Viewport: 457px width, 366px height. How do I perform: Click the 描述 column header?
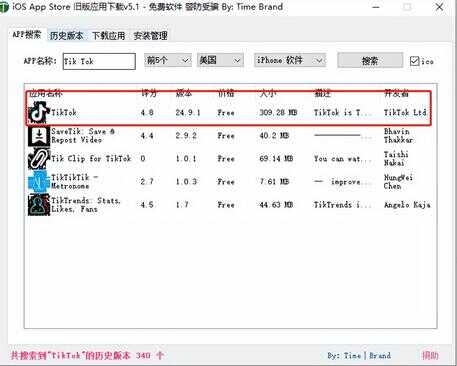pos(322,93)
